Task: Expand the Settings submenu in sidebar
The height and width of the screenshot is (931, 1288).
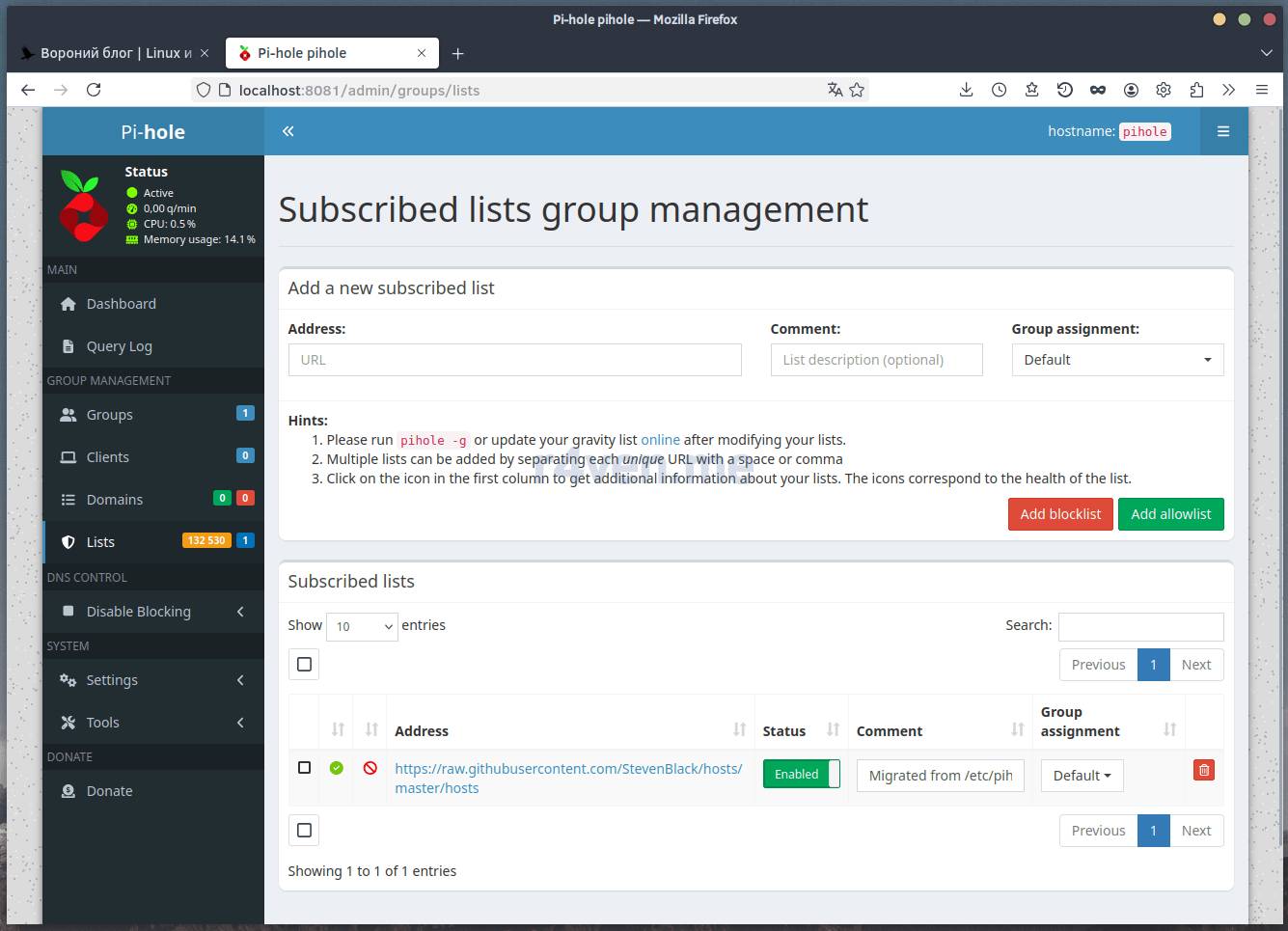Action: click(152, 680)
